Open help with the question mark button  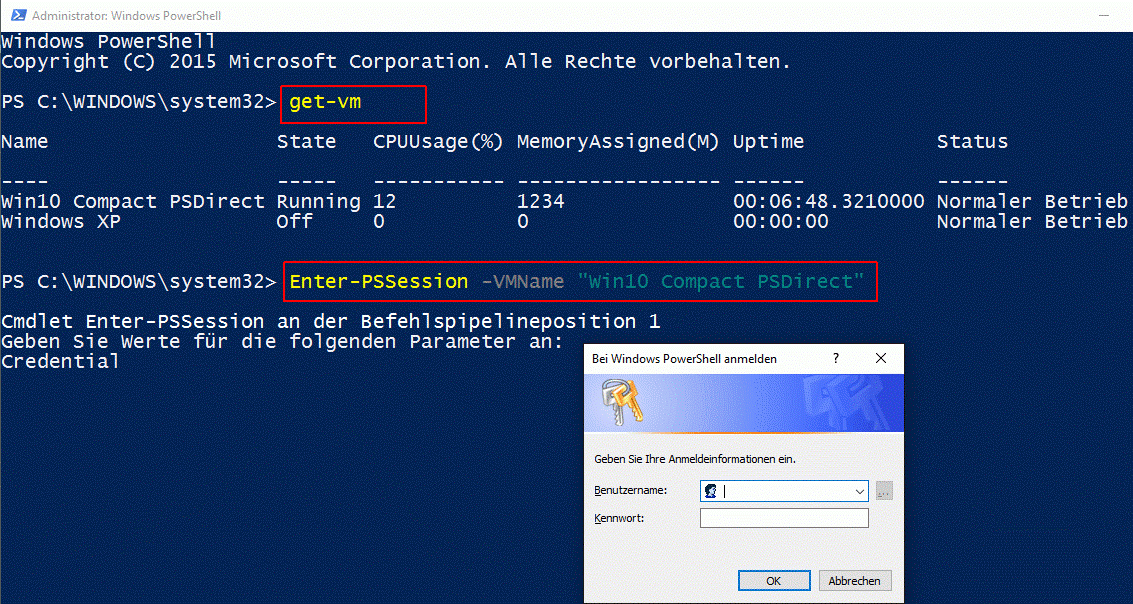(836, 358)
